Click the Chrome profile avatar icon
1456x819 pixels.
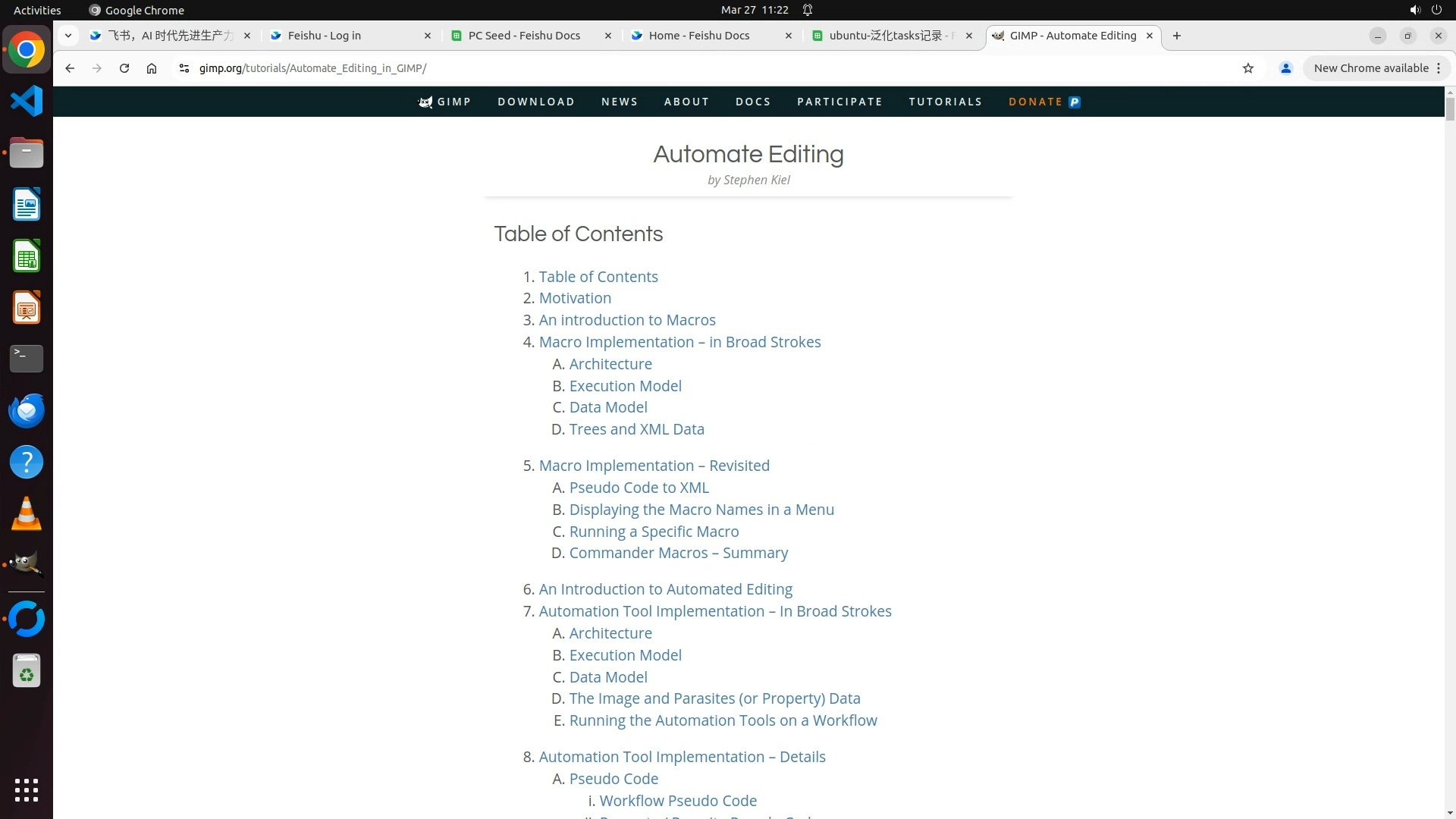(1285, 68)
